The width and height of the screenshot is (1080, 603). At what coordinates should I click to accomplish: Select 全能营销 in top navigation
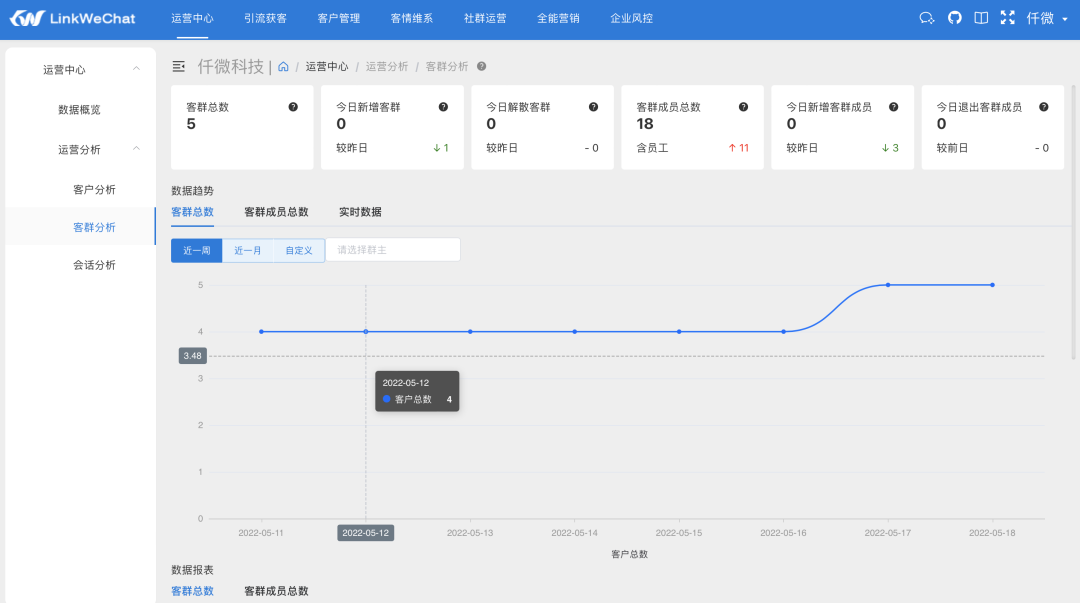[x=558, y=19]
